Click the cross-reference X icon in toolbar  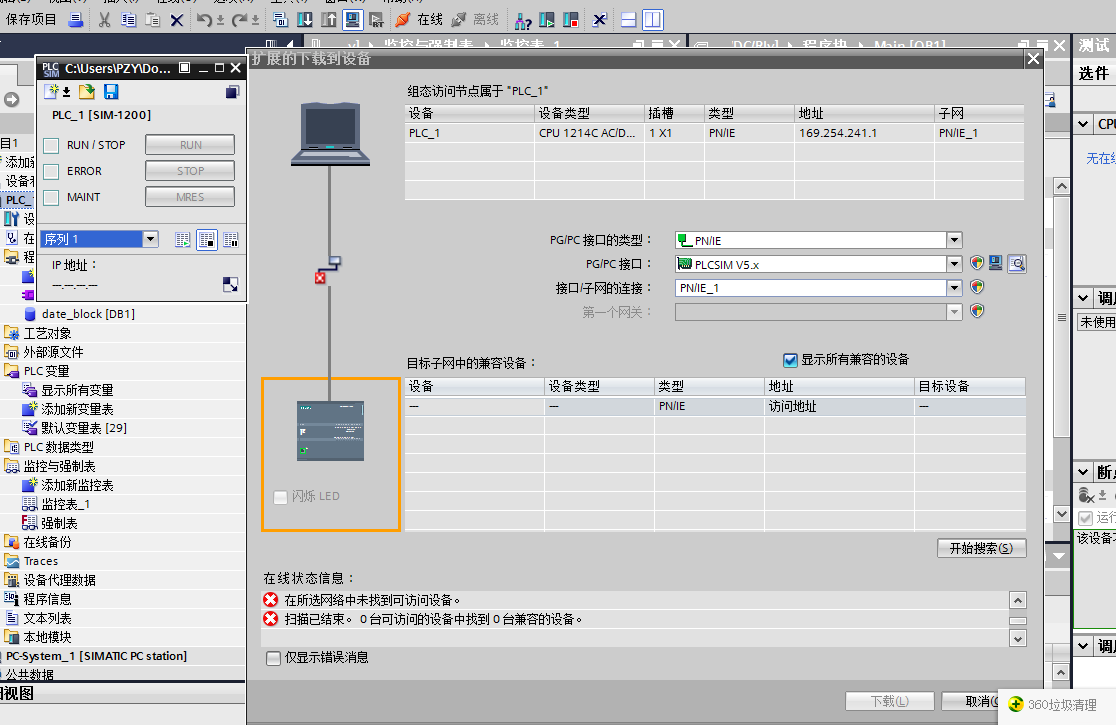[599, 20]
